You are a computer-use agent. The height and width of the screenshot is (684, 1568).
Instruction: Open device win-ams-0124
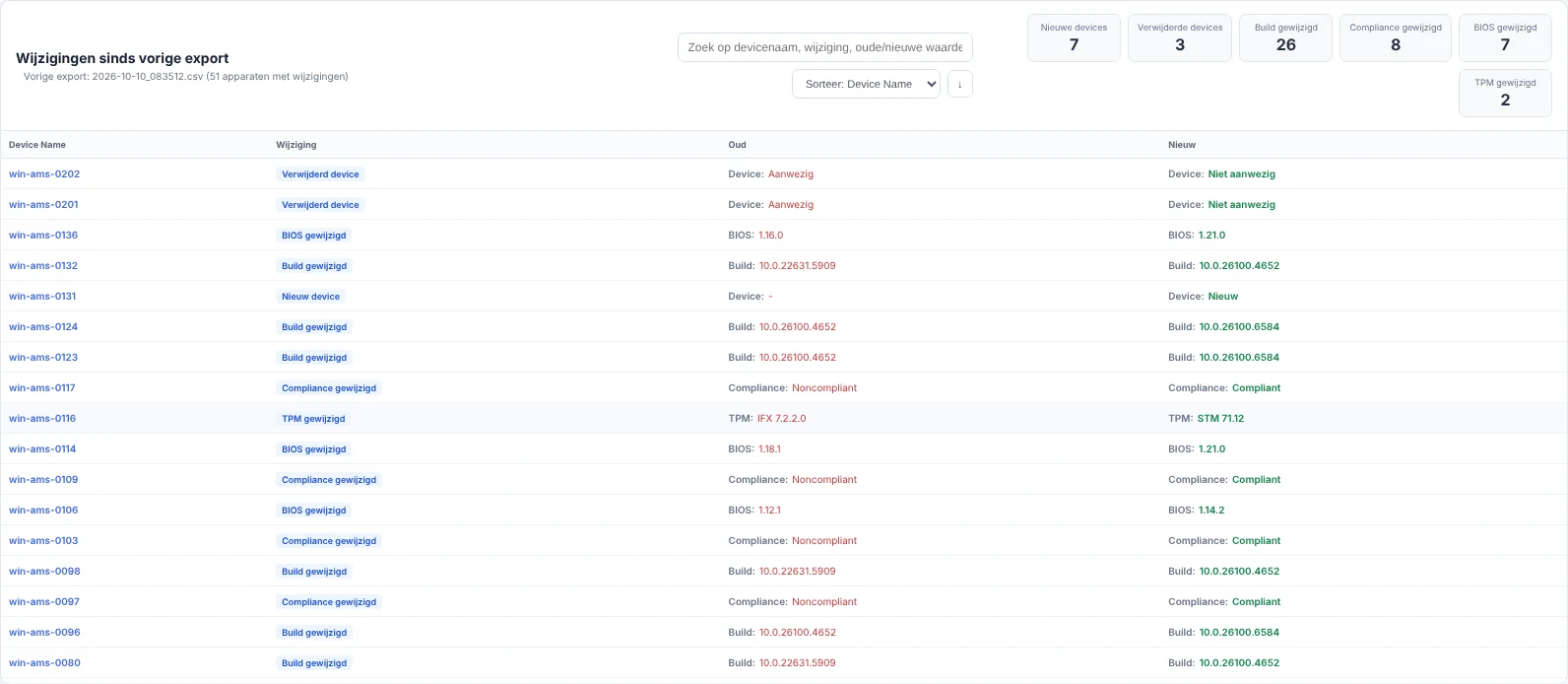tap(43, 327)
